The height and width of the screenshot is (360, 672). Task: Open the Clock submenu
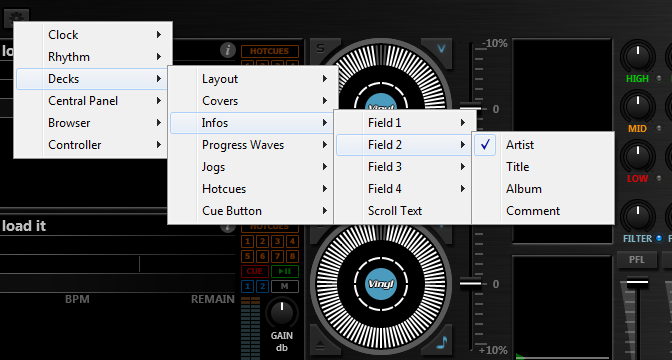(x=93, y=35)
